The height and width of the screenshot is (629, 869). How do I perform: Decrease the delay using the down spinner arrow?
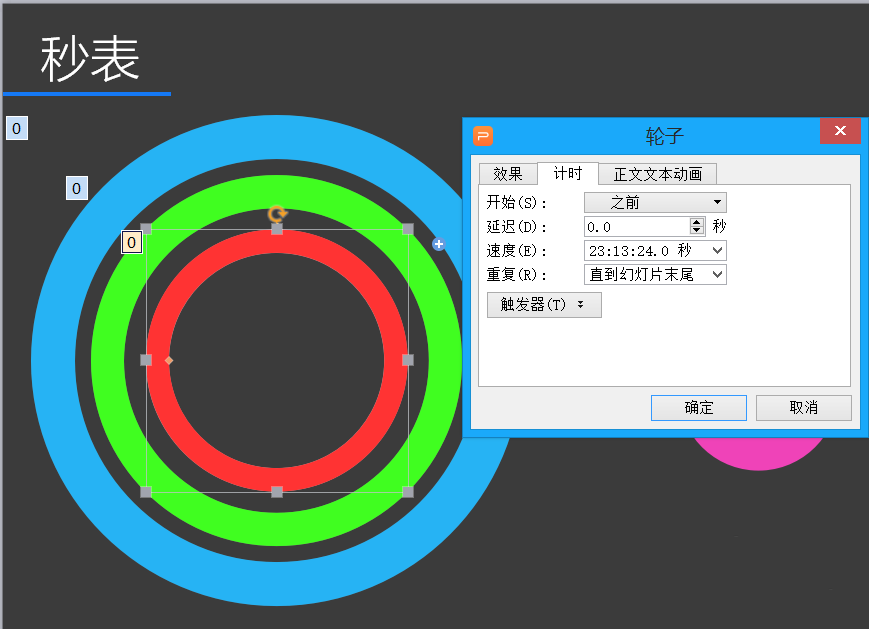coord(697,231)
